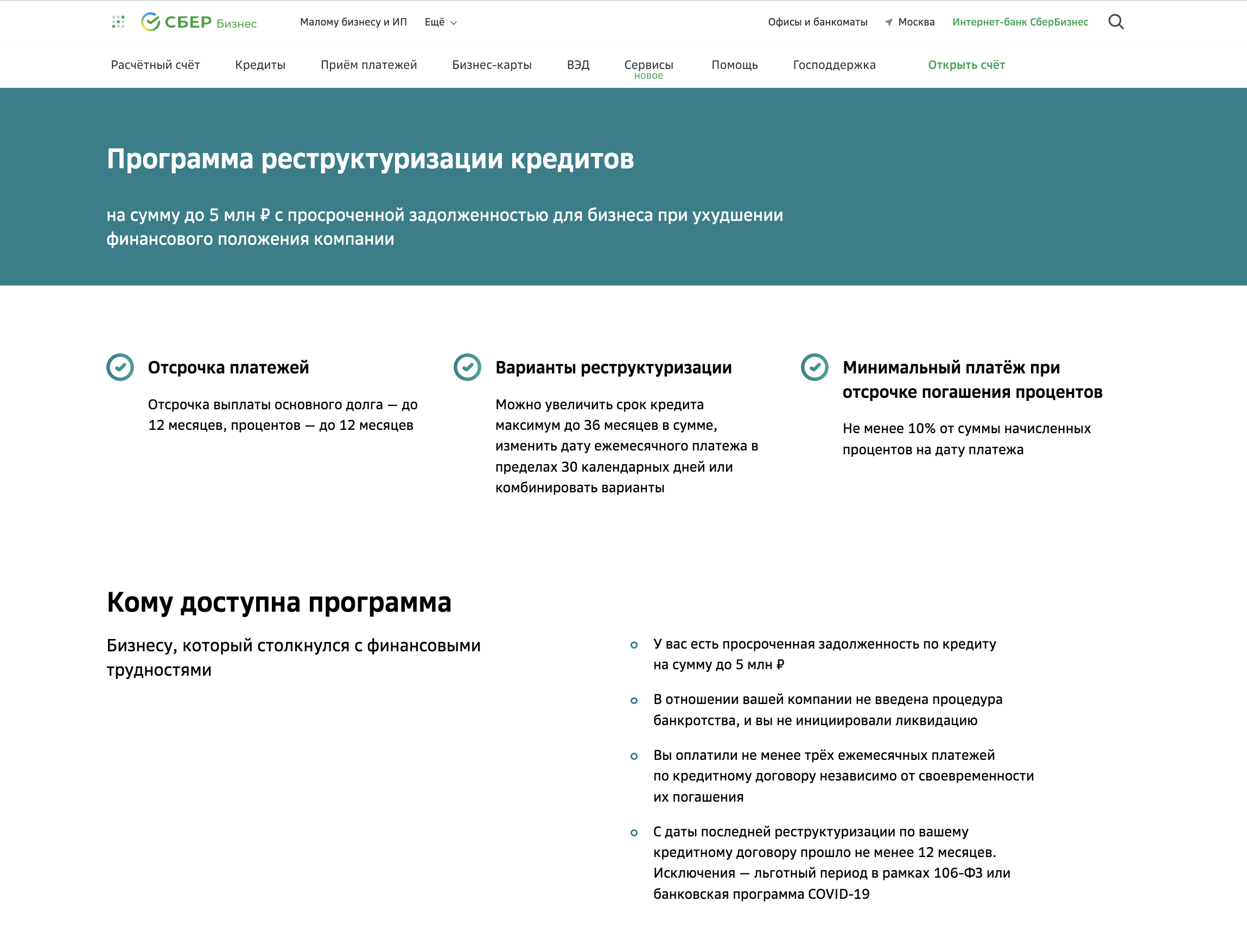
Task: Click bullet text about процедура банкротства
Action: point(828,709)
